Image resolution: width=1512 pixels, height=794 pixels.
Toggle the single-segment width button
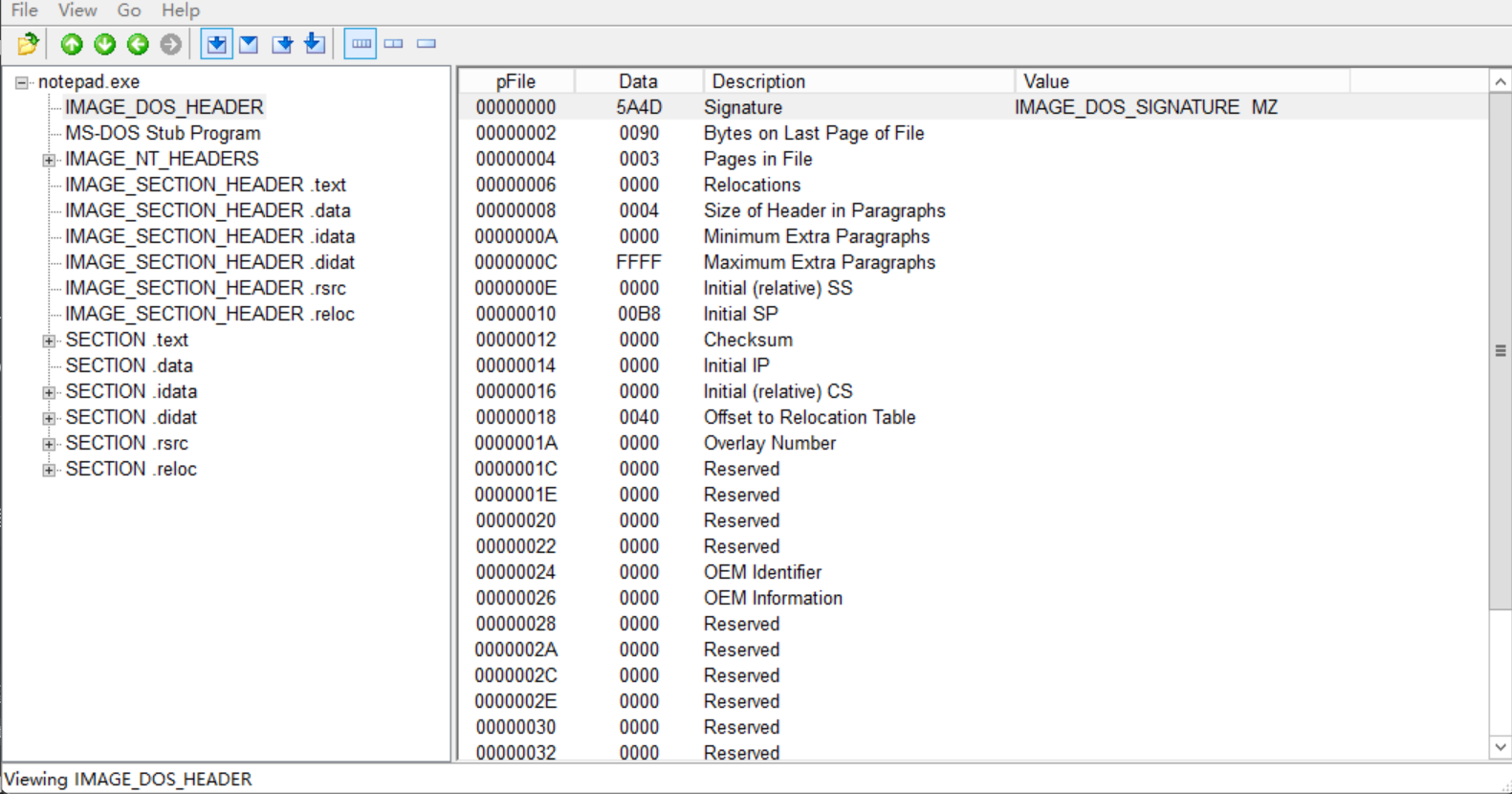pyautogui.click(x=427, y=44)
